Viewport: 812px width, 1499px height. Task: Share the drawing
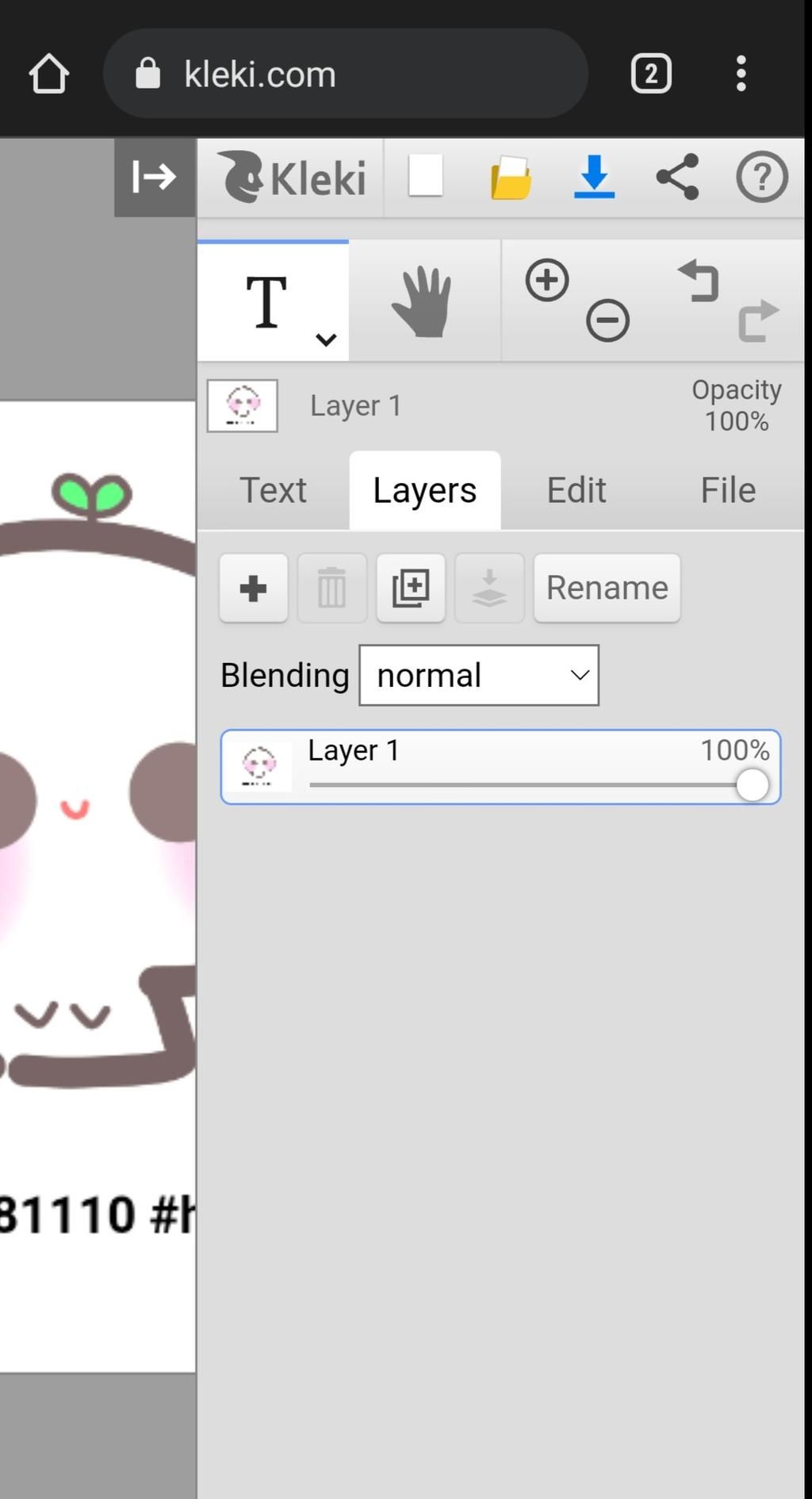click(678, 176)
